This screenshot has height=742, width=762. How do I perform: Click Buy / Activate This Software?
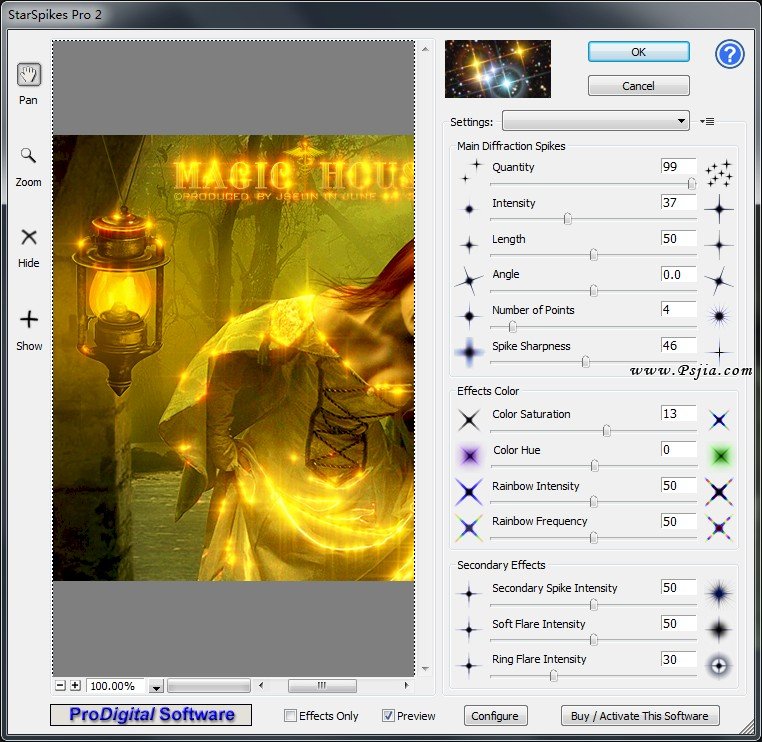click(x=640, y=715)
